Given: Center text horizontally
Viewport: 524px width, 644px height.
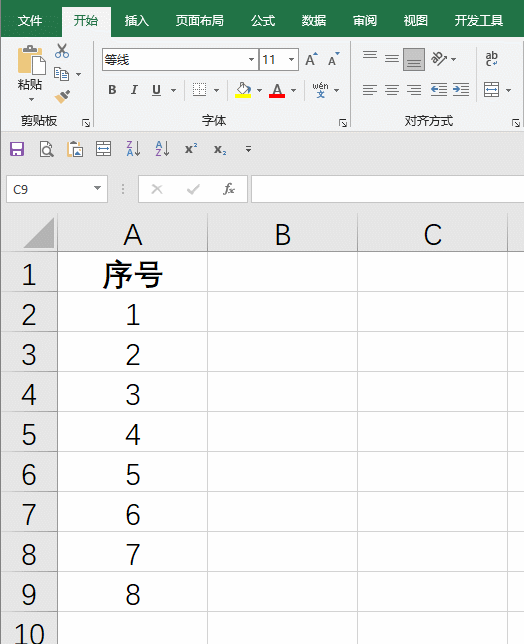Looking at the screenshot, I should (x=392, y=90).
